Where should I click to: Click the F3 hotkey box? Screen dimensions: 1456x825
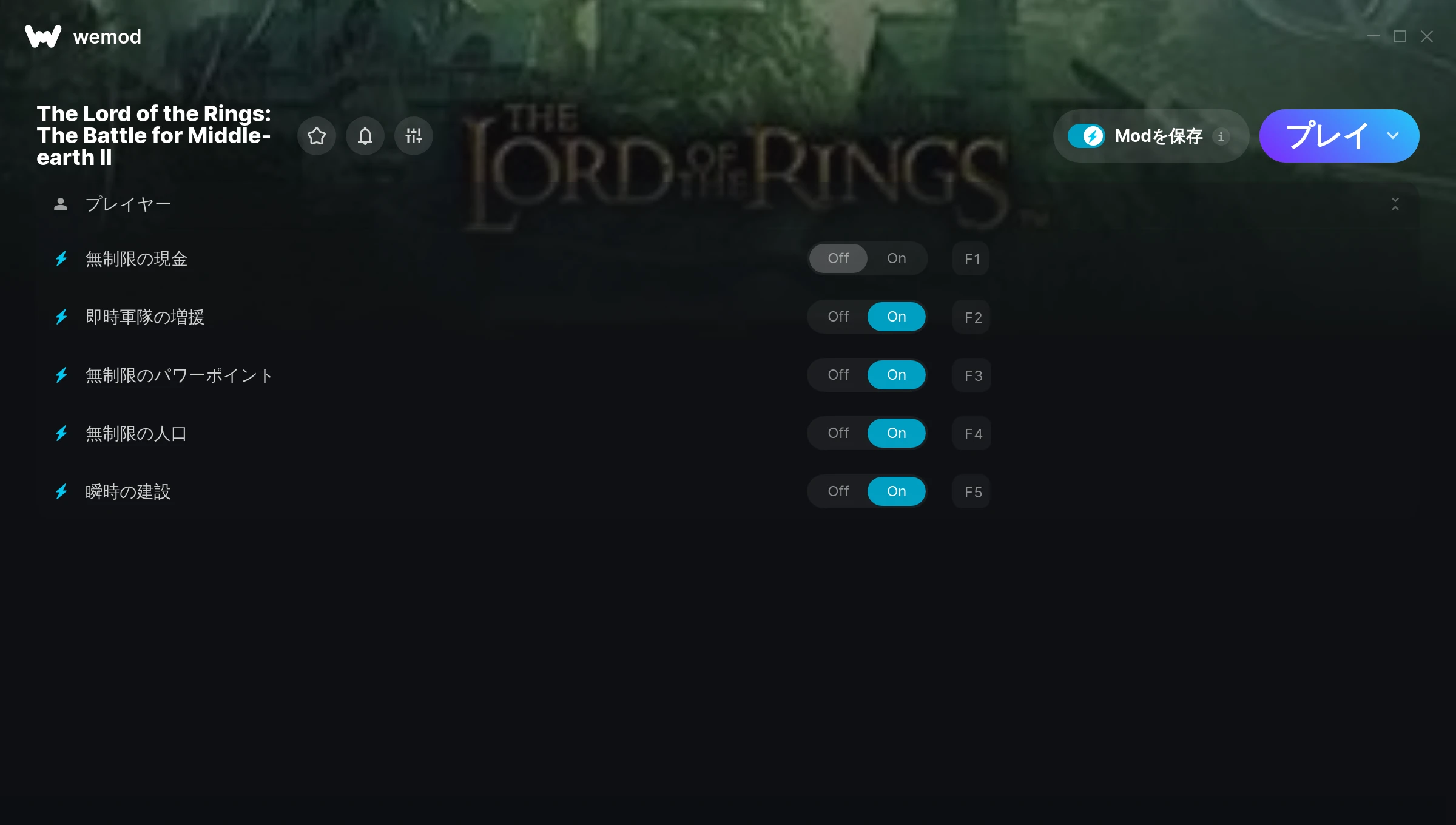972,375
